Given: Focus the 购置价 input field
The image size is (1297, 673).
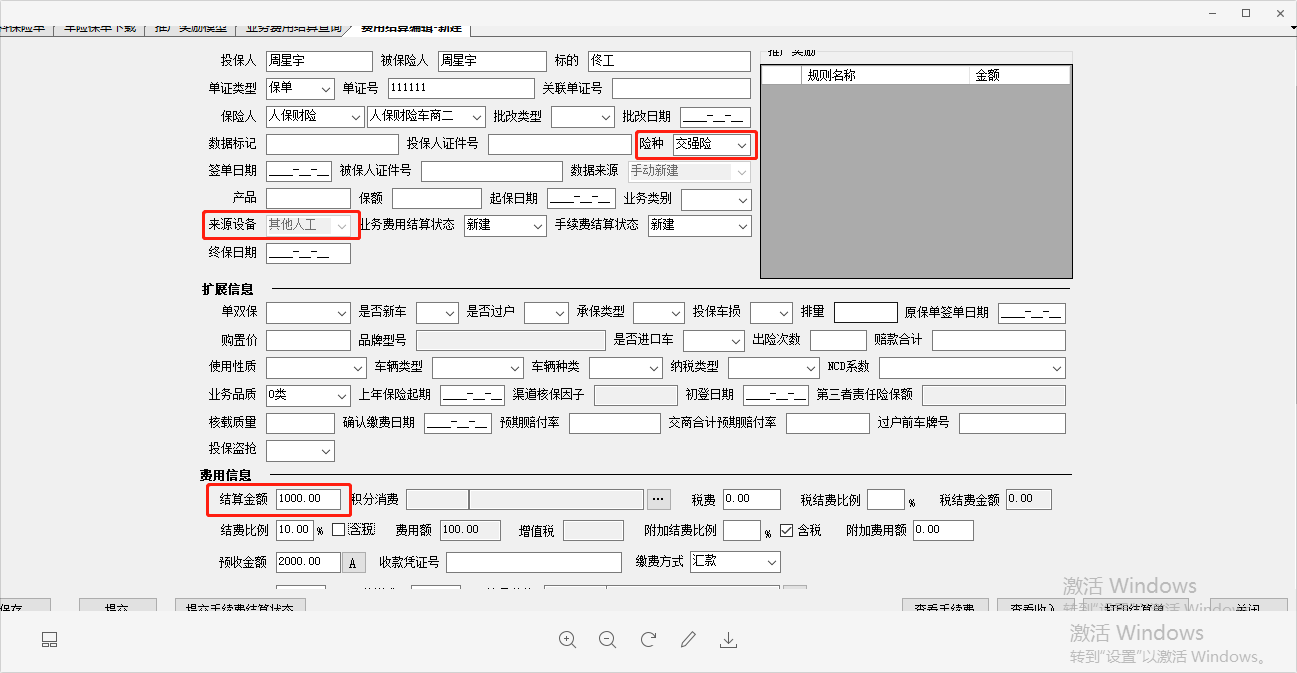Looking at the screenshot, I should (x=308, y=340).
